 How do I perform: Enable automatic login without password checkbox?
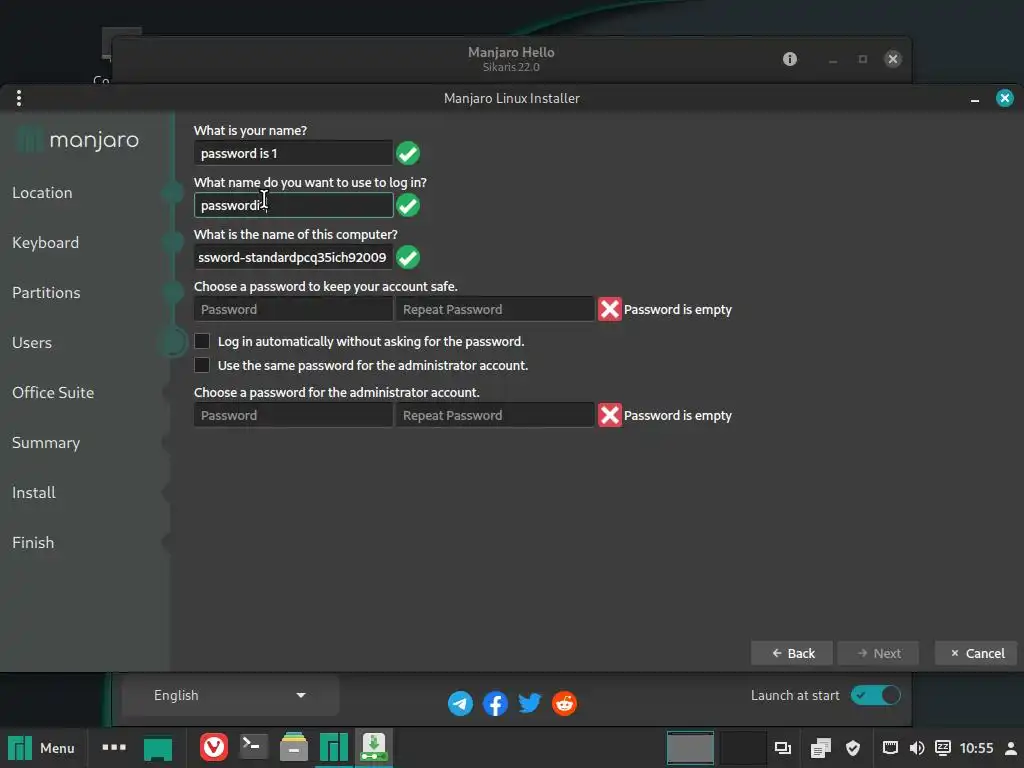[202, 341]
